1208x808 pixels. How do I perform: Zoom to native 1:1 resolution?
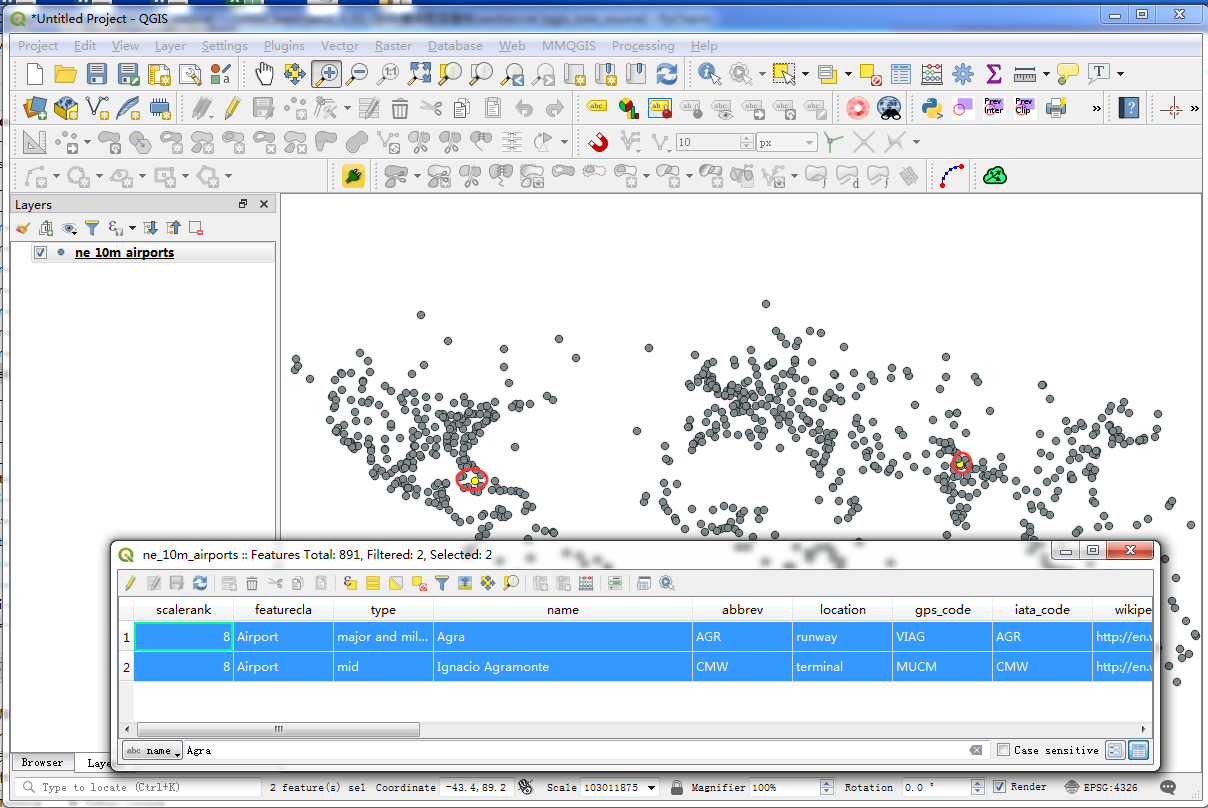(388, 73)
